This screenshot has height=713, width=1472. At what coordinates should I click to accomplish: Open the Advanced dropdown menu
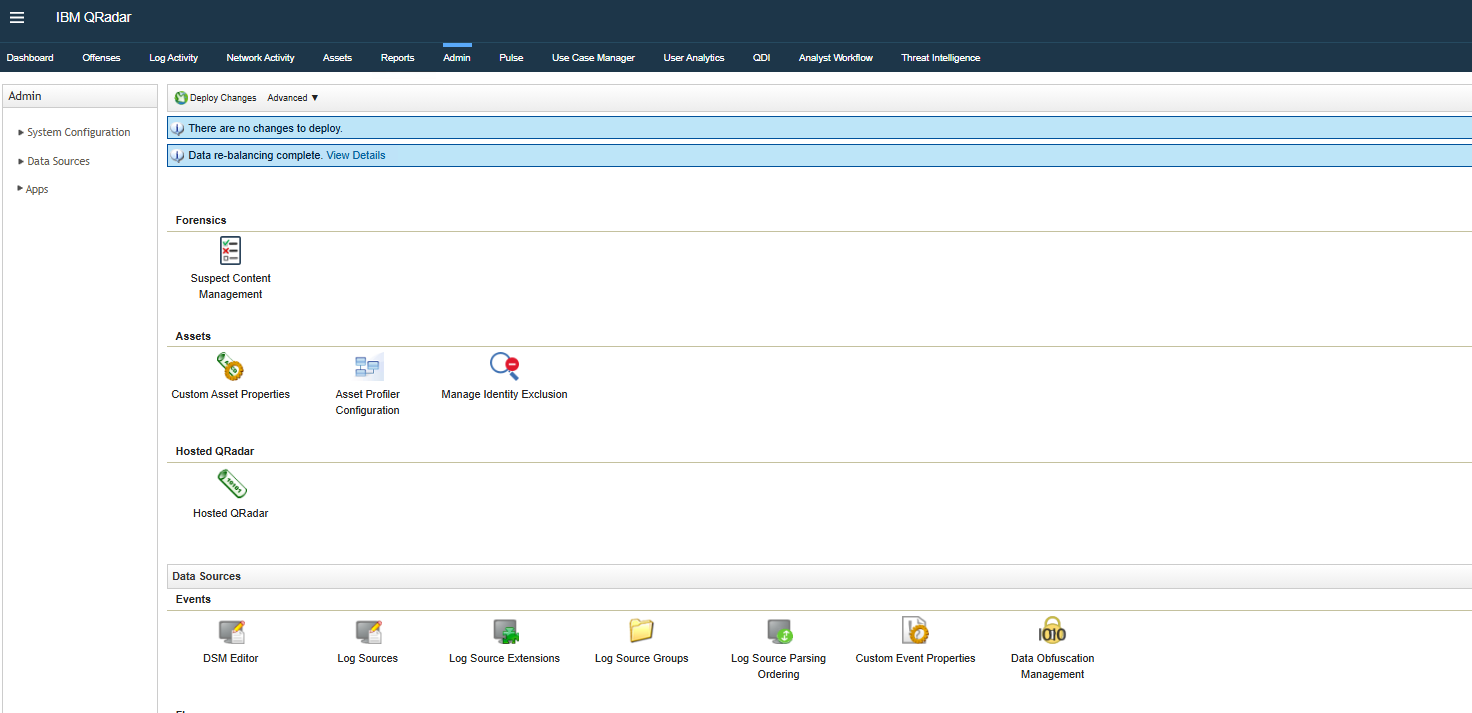[293, 98]
